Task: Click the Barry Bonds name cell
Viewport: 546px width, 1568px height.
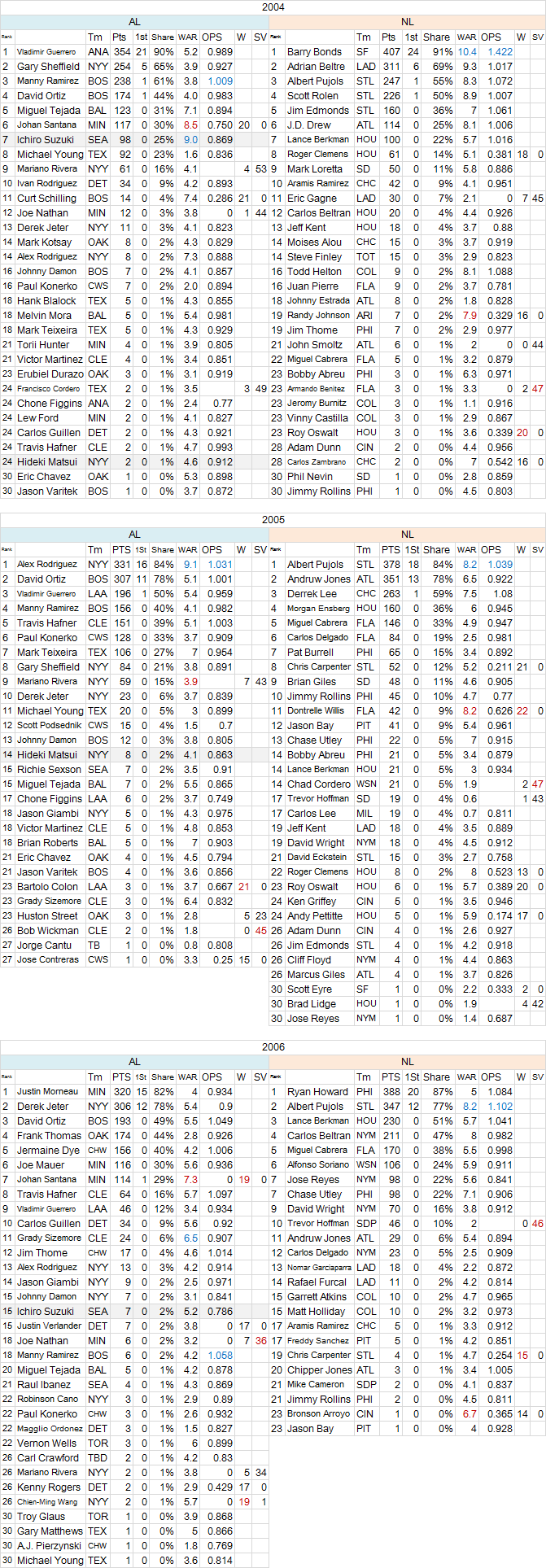Action: [x=319, y=52]
